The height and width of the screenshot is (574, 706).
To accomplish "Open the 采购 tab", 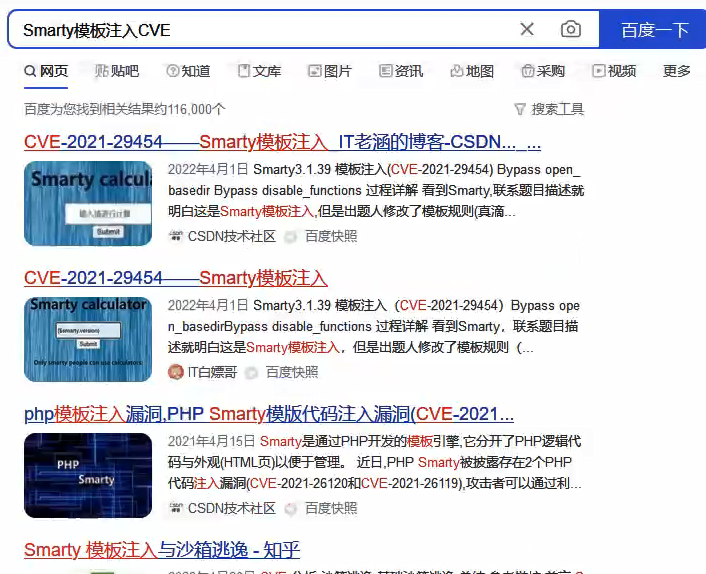I will tap(543, 71).
